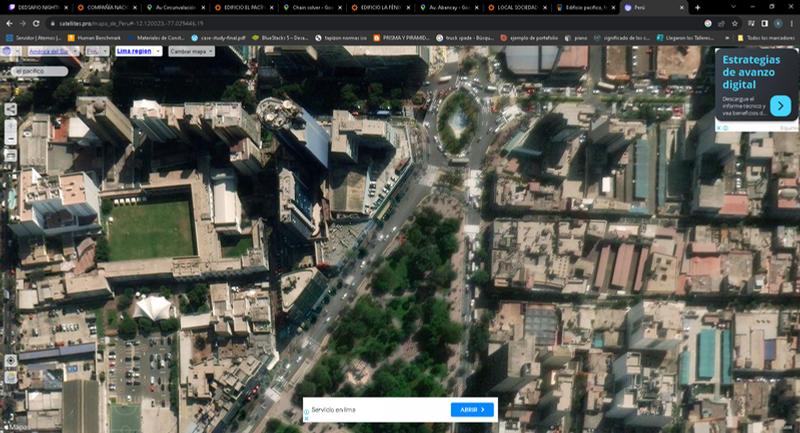Click the zoom control on the map
The image size is (800, 433).
point(10,133)
